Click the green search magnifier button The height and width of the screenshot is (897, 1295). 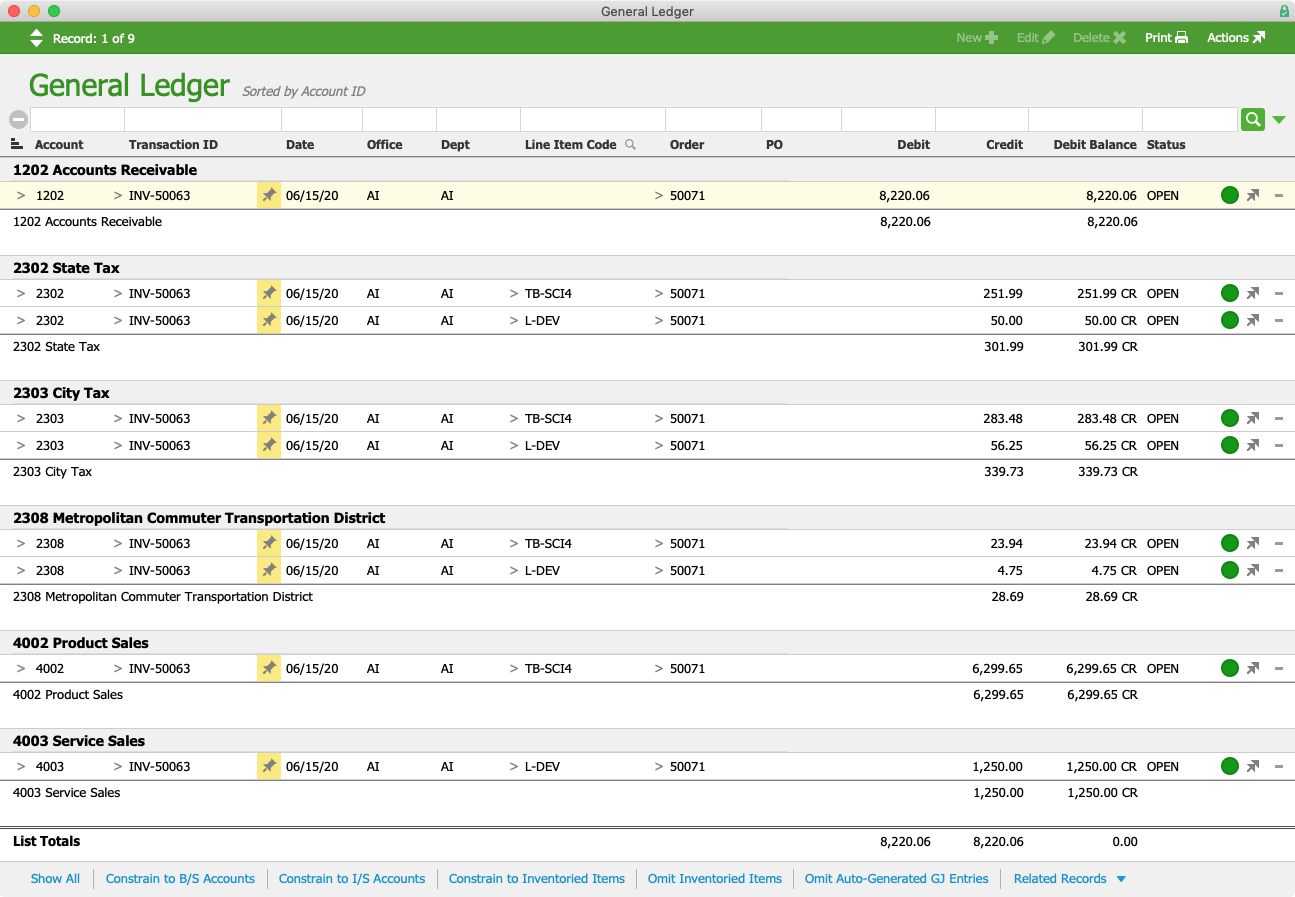tap(1253, 119)
